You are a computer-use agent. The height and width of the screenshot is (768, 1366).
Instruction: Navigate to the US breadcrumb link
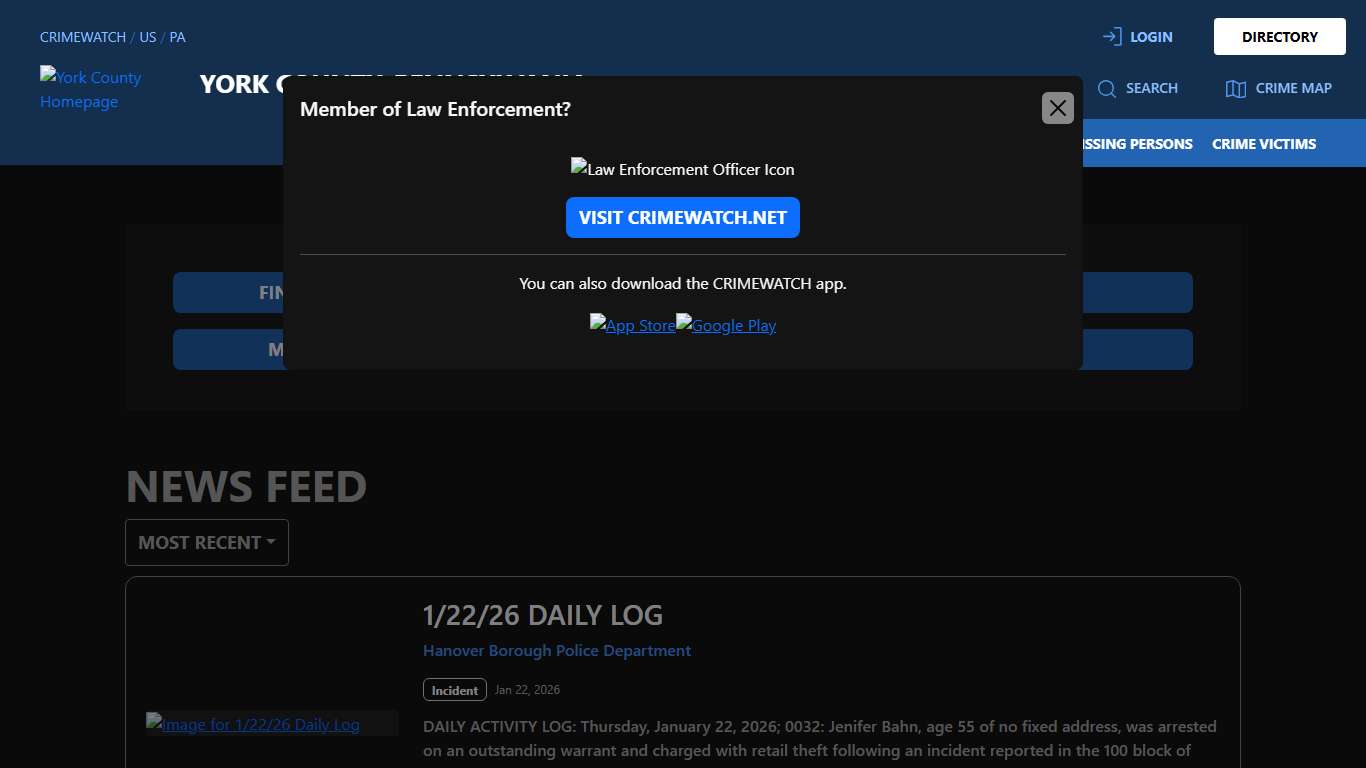click(148, 37)
